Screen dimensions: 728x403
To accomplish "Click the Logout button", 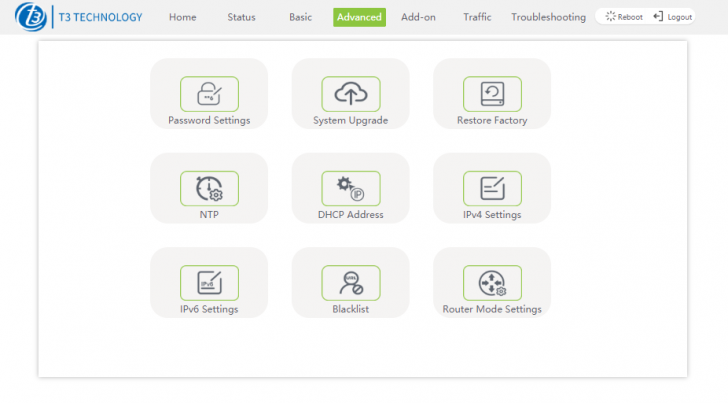I will pyautogui.click(x=673, y=17).
